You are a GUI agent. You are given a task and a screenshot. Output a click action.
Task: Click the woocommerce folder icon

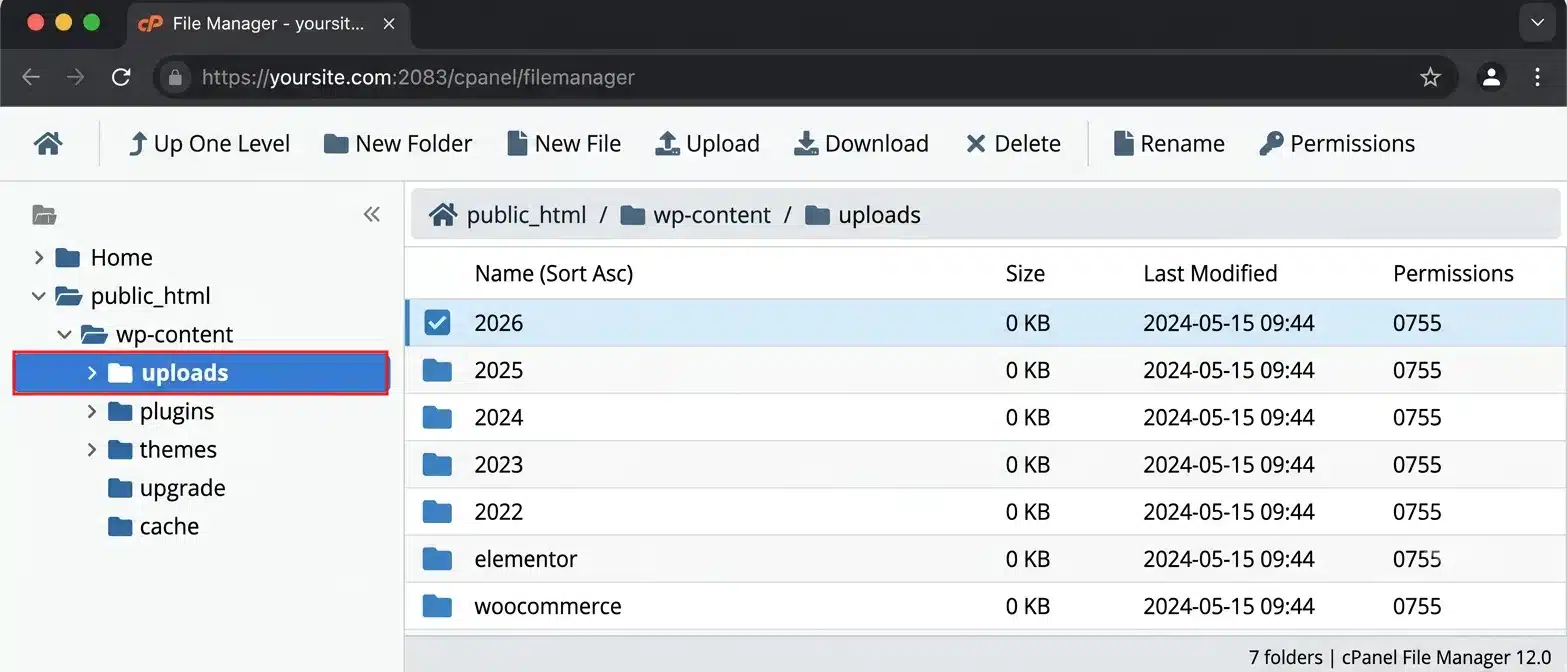coord(437,606)
